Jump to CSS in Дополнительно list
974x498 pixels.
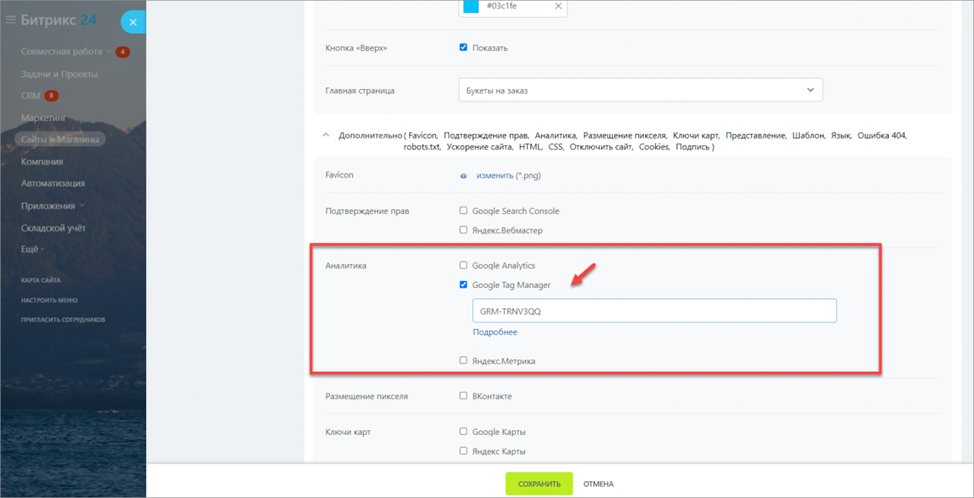click(556, 147)
